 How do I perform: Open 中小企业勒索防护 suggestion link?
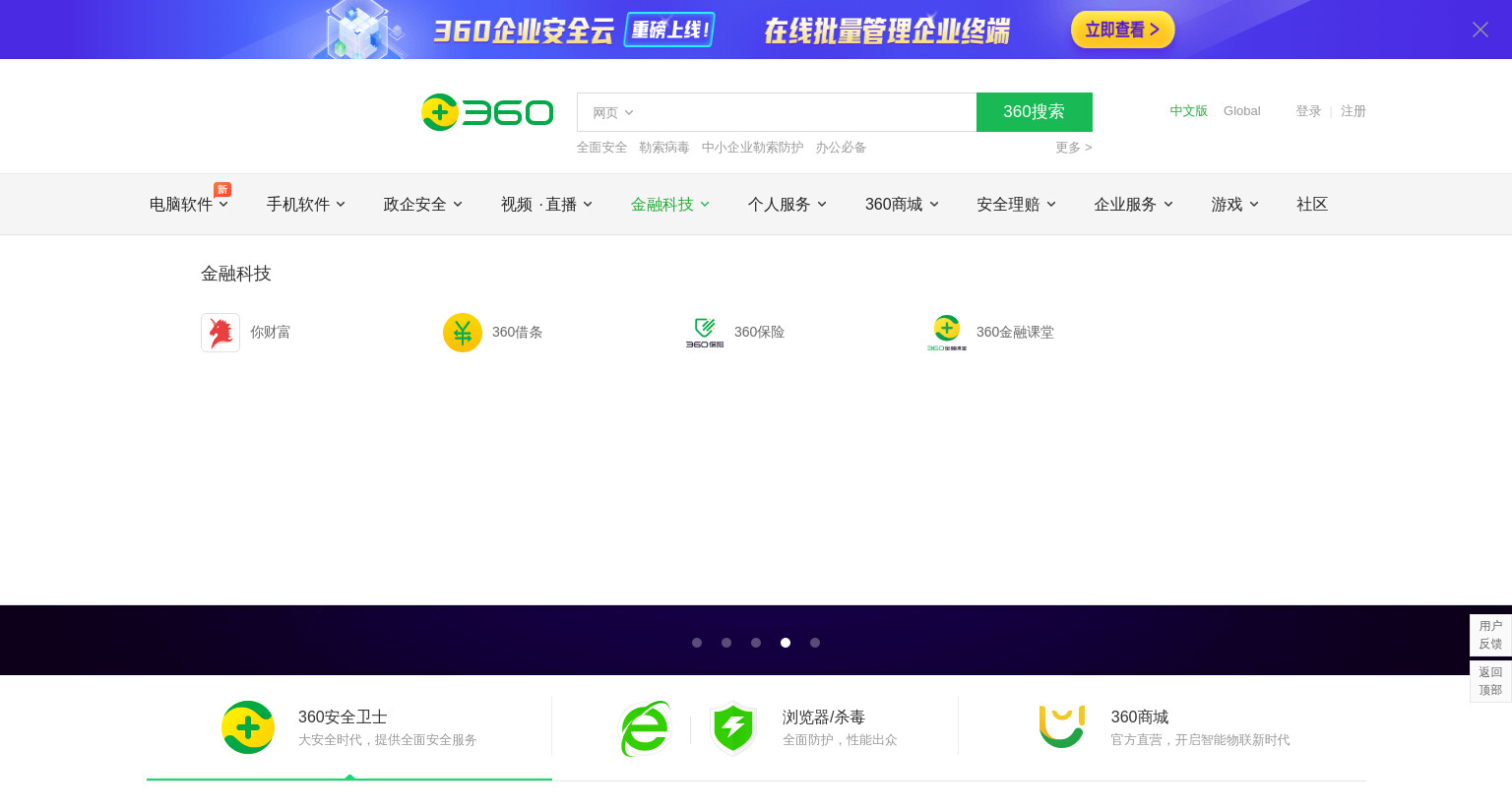coord(752,148)
